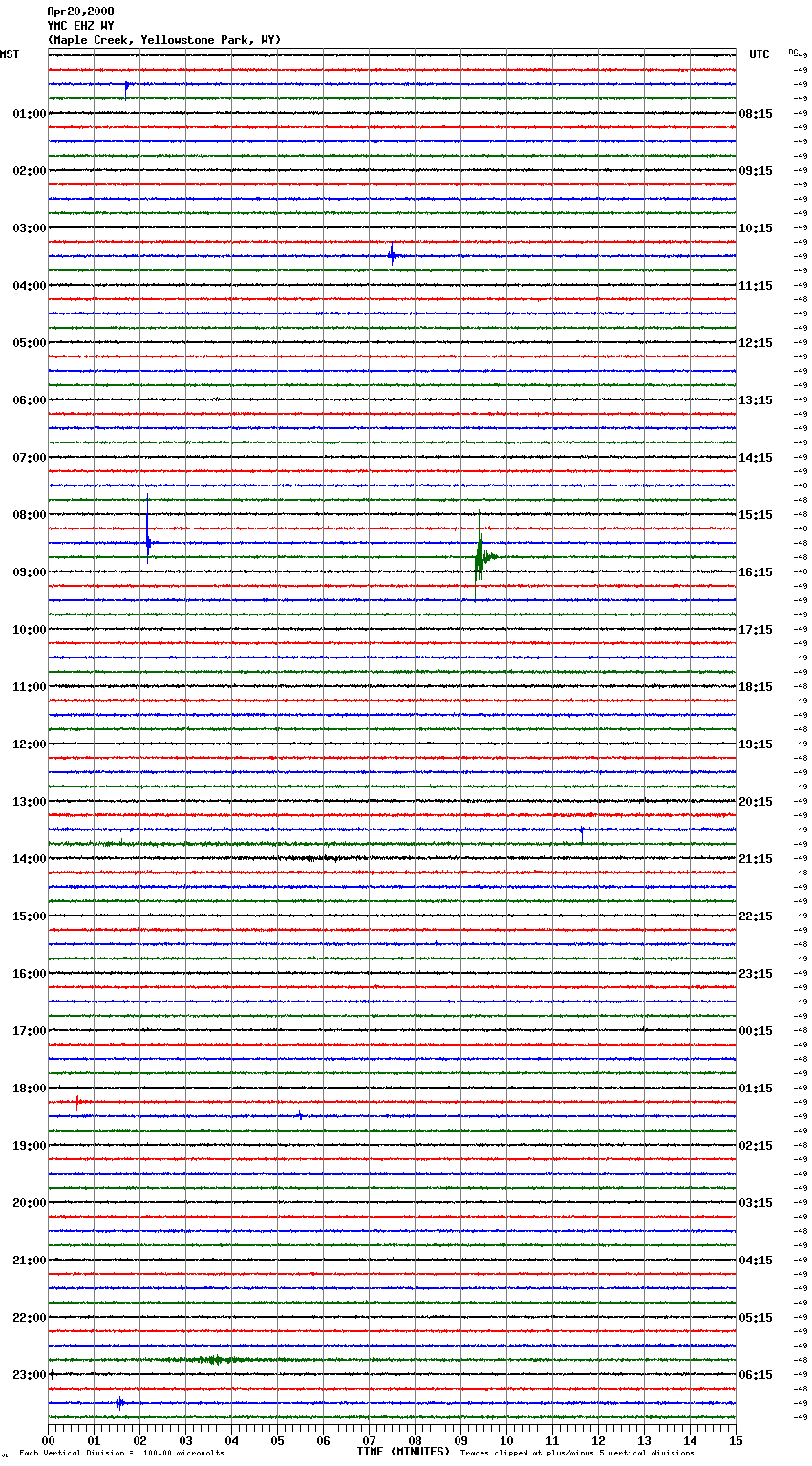
Task: Click the 13:00 MST time label
Action: (30, 802)
